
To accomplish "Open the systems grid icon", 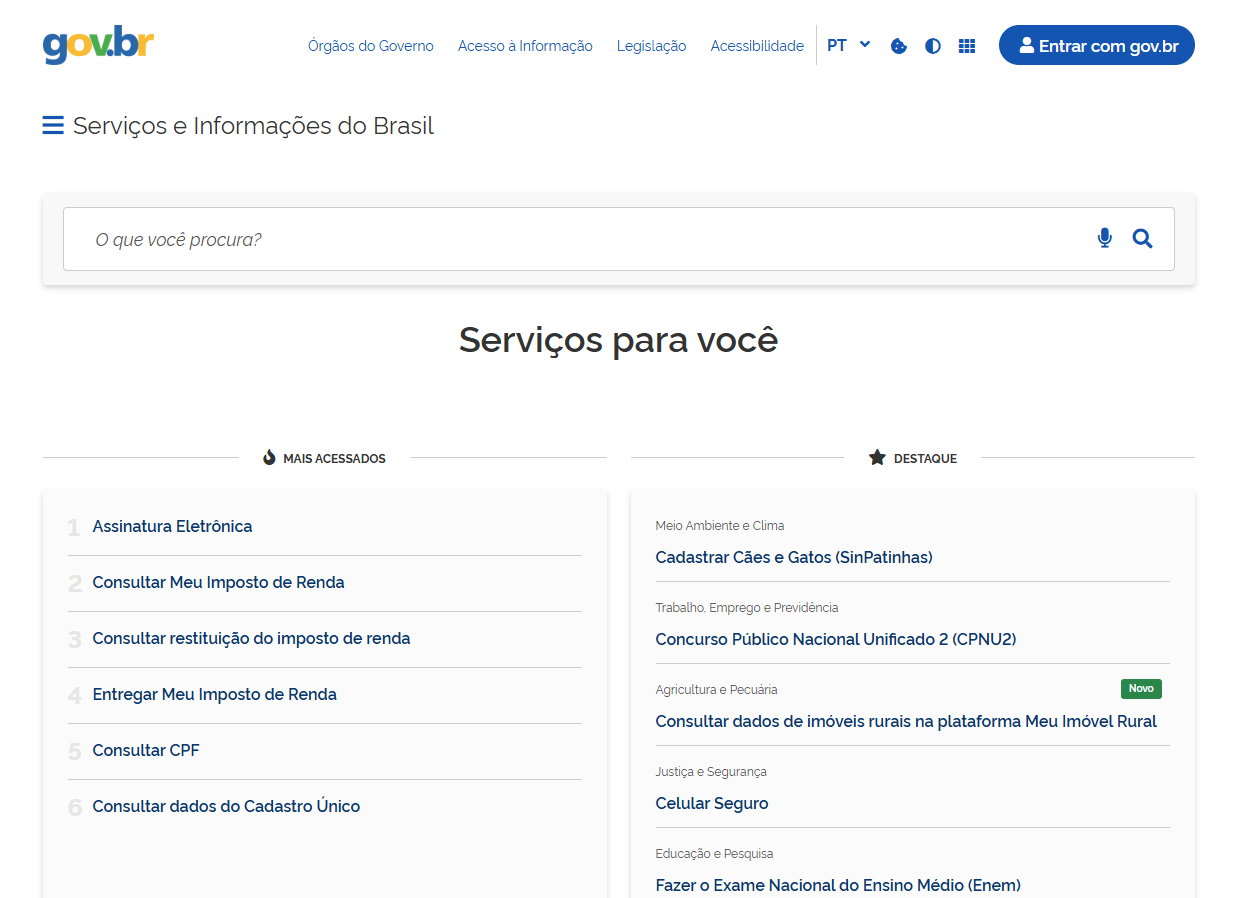I will coord(967,46).
